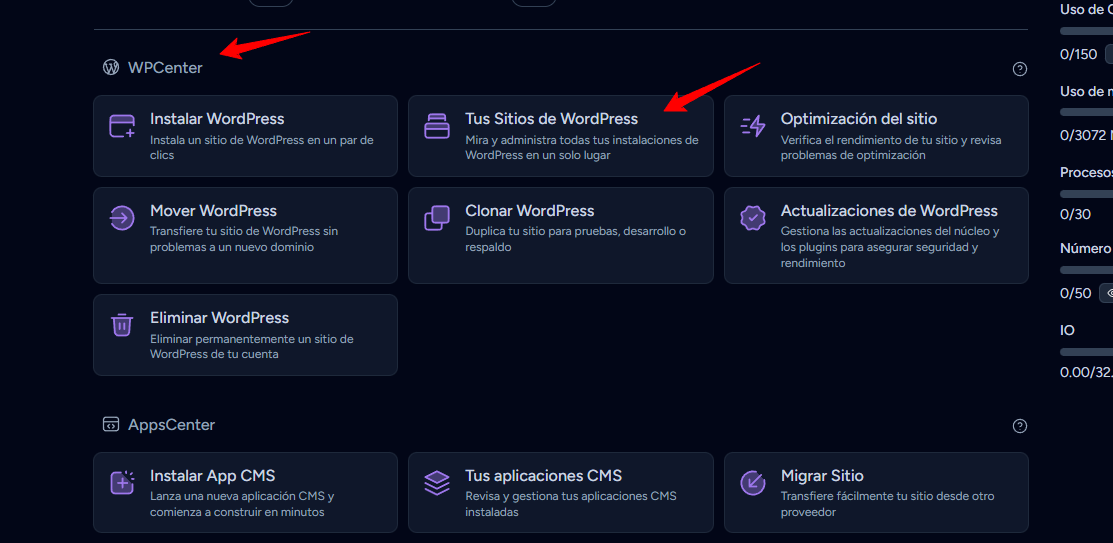Click the Eliminar WordPress trash icon
The image size is (1113, 543).
click(x=122, y=325)
